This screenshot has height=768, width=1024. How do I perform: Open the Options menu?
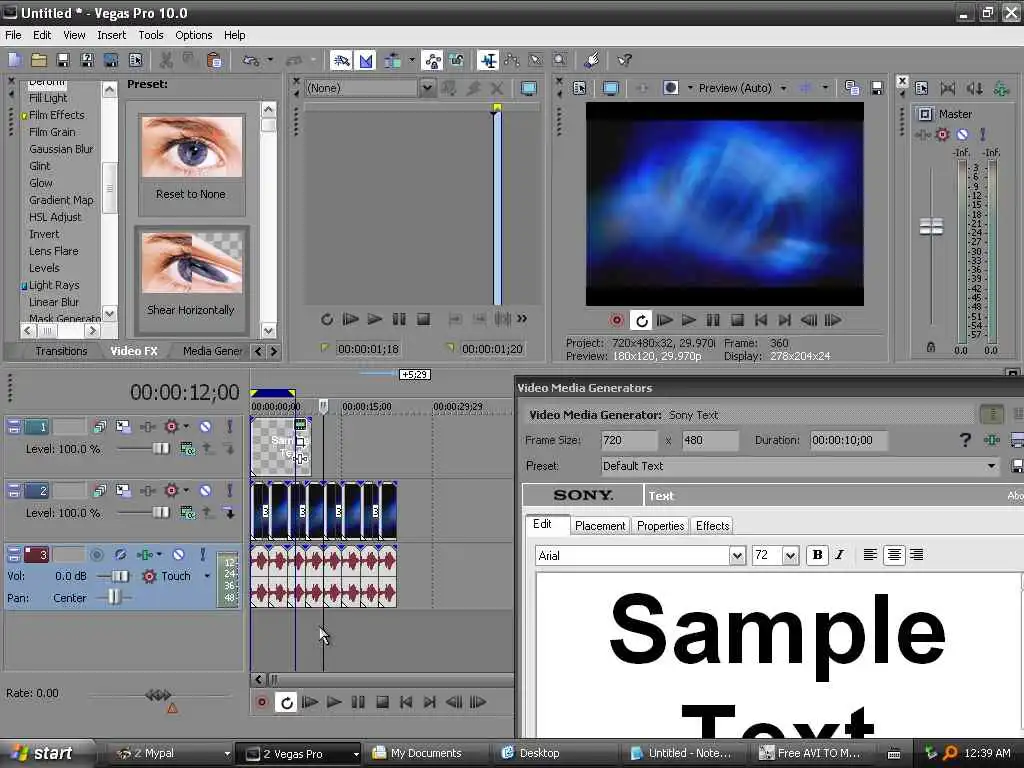tap(193, 35)
